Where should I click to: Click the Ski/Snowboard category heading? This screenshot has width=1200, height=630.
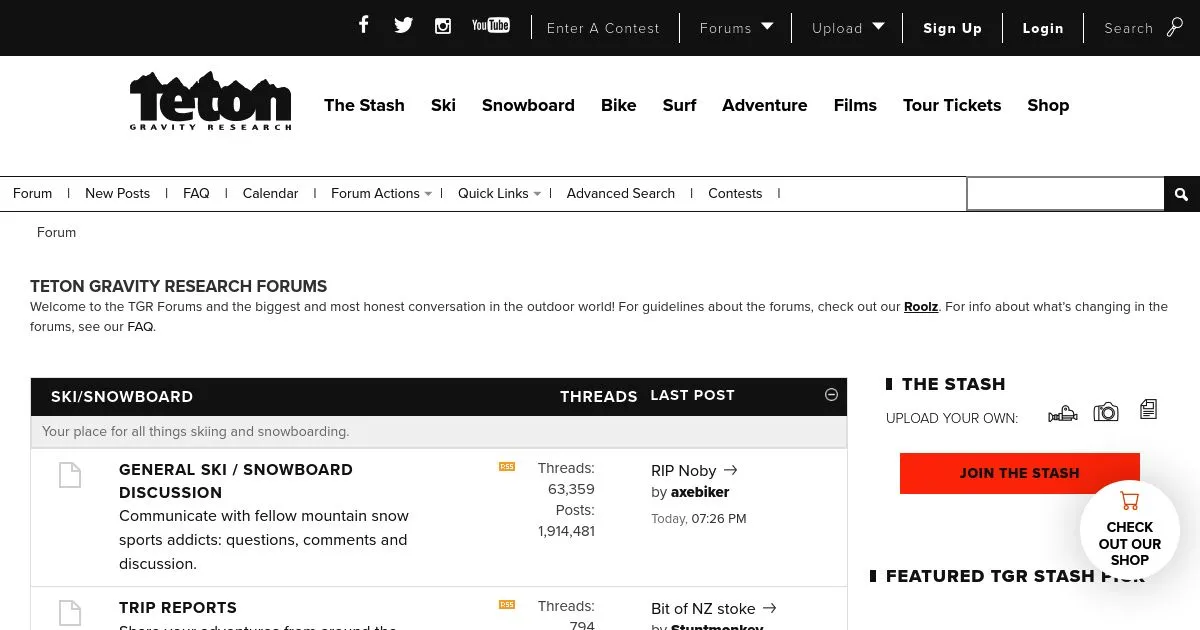122,397
